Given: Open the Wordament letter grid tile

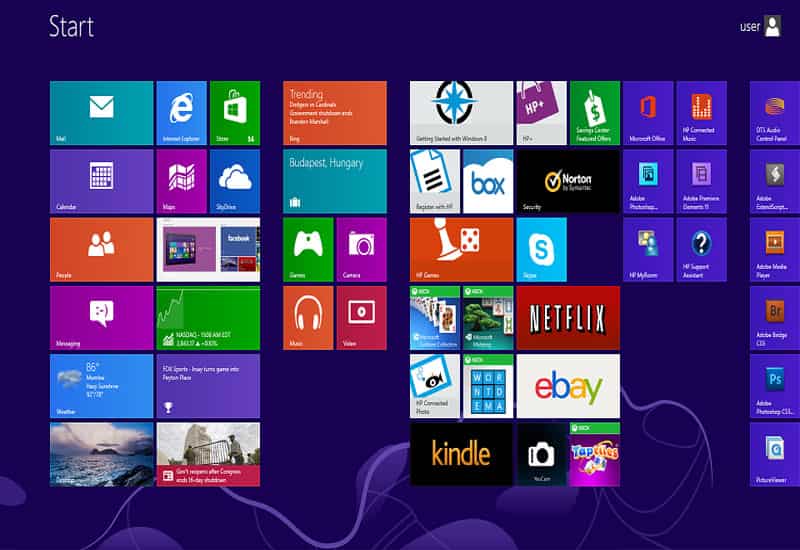Looking at the screenshot, I should [x=488, y=386].
